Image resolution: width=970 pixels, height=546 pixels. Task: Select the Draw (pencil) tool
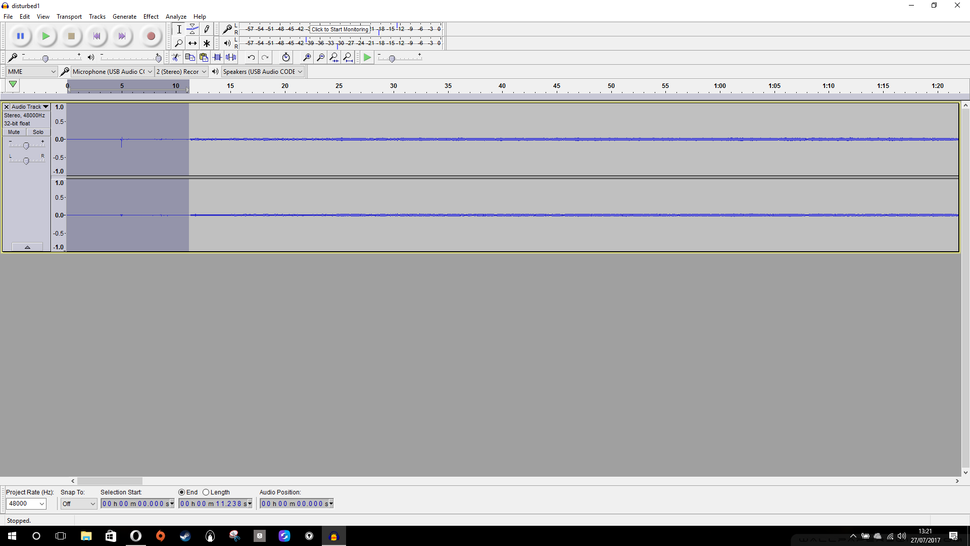207,29
